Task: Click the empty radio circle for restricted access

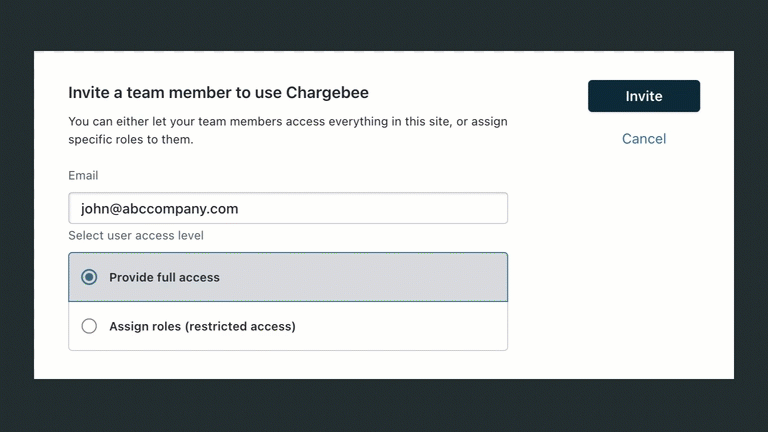Action: pyautogui.click(x=89, y=326)
